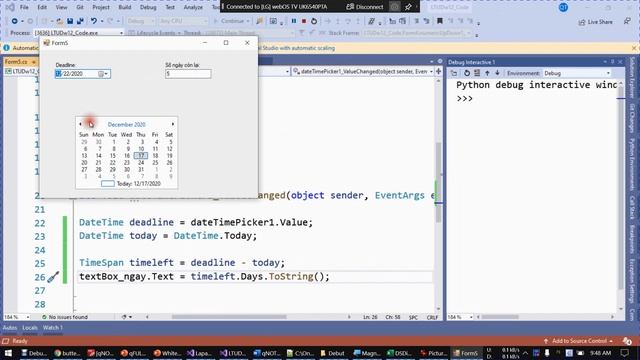Stop debugging with the red square
Viewport: 640px width, 360px height.
[304, 21]
